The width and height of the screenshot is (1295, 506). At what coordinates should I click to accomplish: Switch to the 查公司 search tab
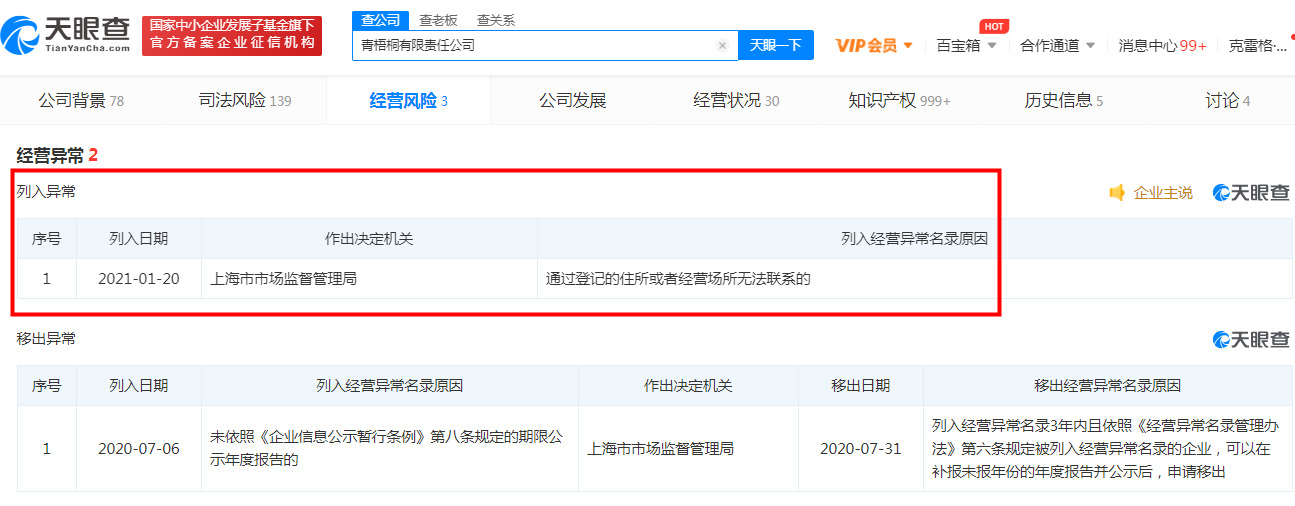(x=380, y=20)
